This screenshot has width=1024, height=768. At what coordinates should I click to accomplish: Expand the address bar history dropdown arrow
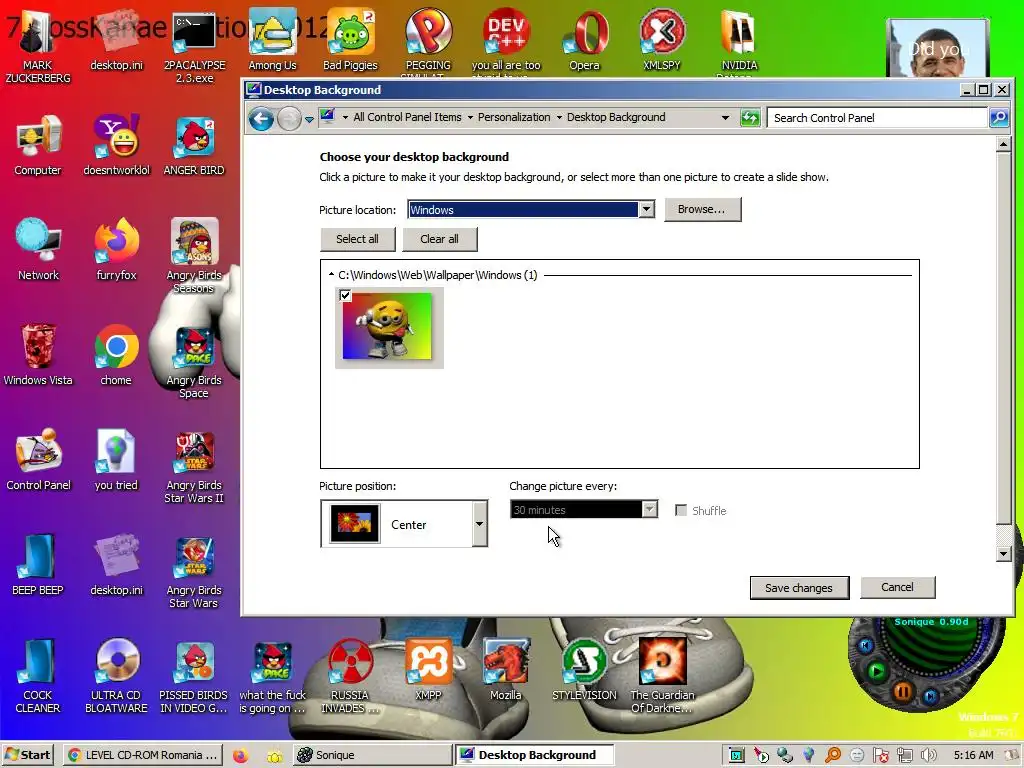click(725, 118)
